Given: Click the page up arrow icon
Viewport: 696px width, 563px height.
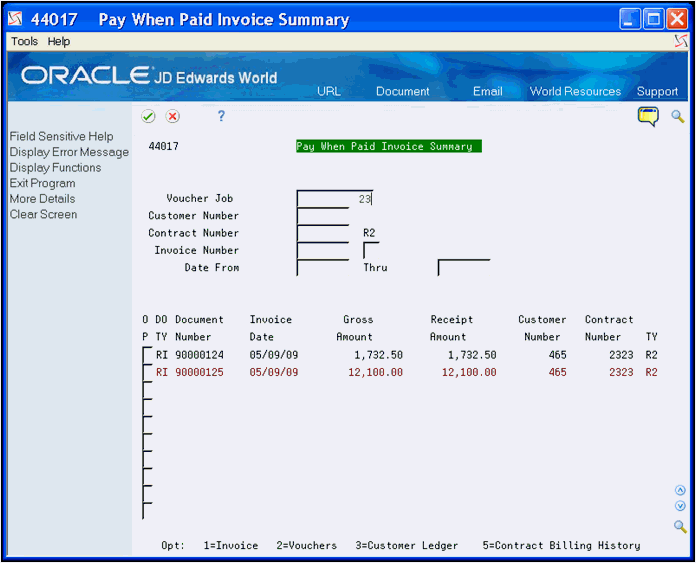Looking at the screenshot, I should 680,490.
